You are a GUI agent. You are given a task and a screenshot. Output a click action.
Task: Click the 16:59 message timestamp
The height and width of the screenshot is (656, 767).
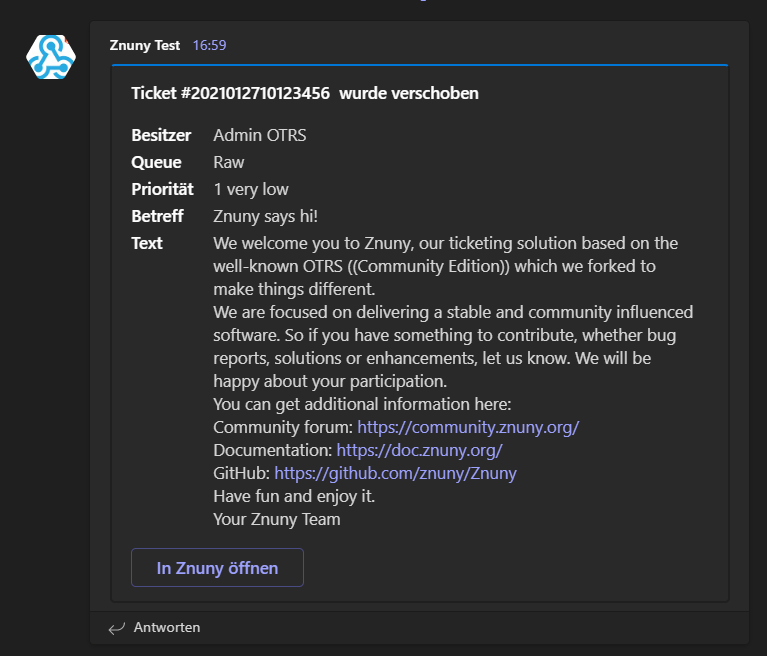click(x=209, y=45)
